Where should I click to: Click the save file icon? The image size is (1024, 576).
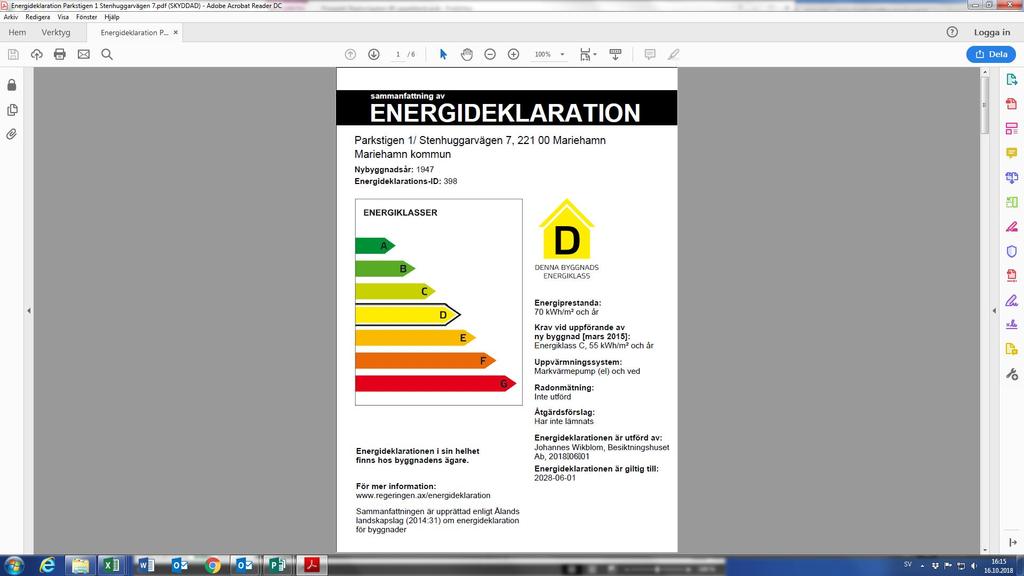pyautogui.click(x=13, y=54)
